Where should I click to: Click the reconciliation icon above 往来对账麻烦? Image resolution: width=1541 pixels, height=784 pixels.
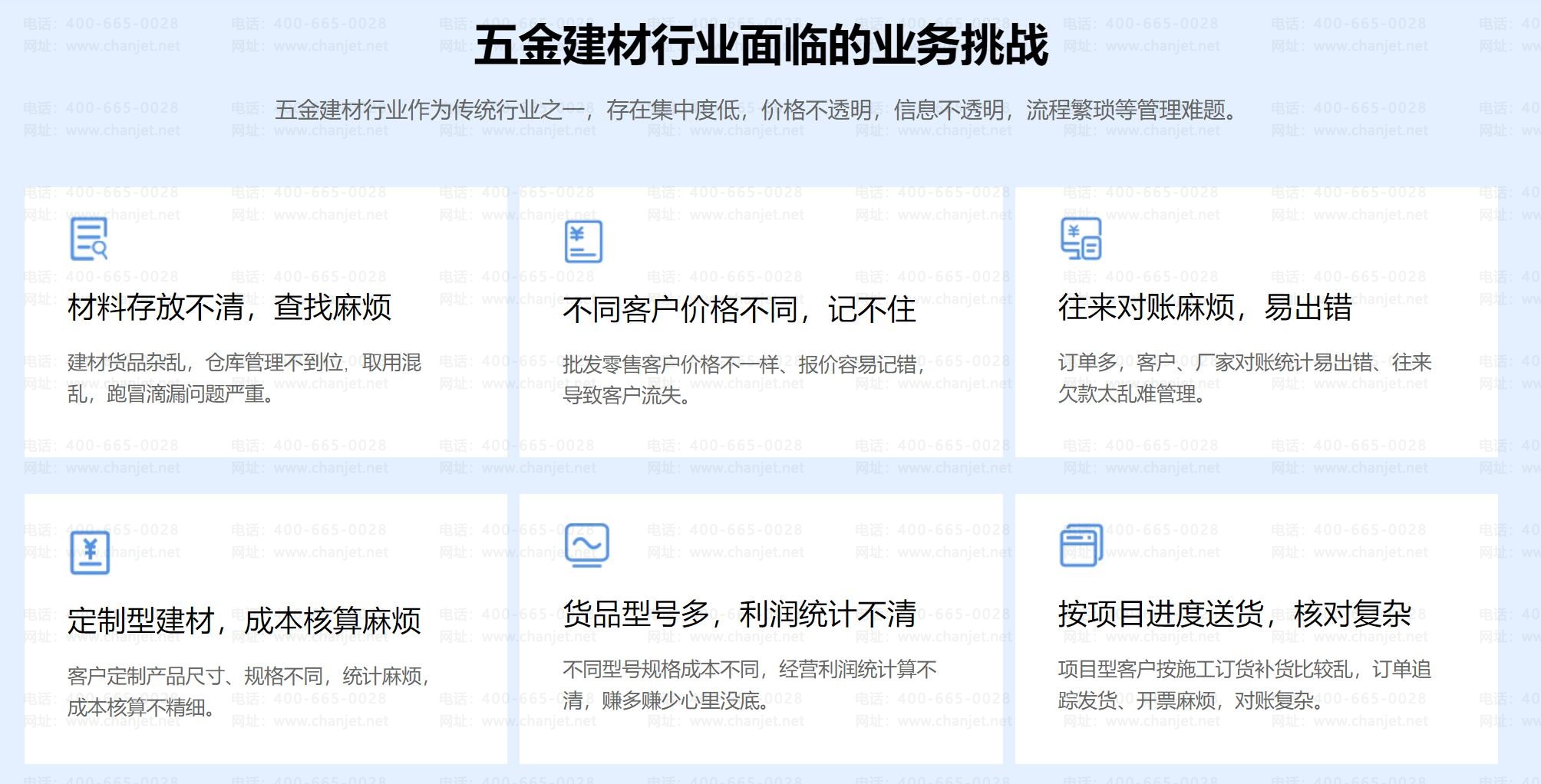(x=1081, y=238)
